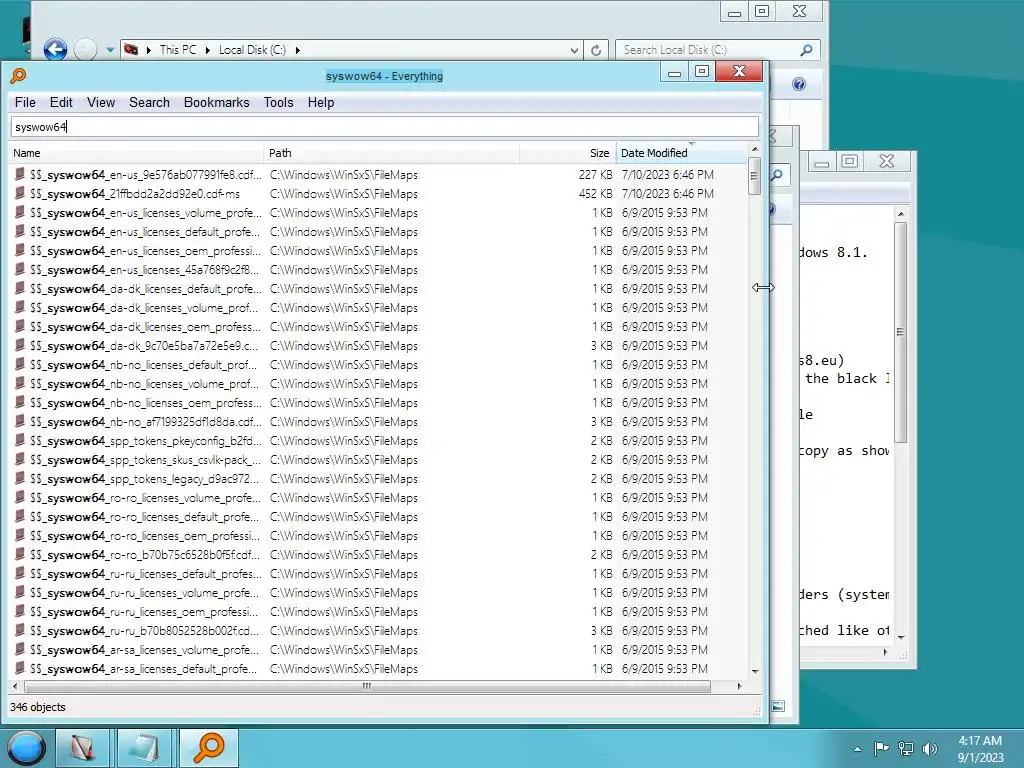Show hidden tray icons arrow
Viewport: 1024px width, 768px height.
point(857,748)
